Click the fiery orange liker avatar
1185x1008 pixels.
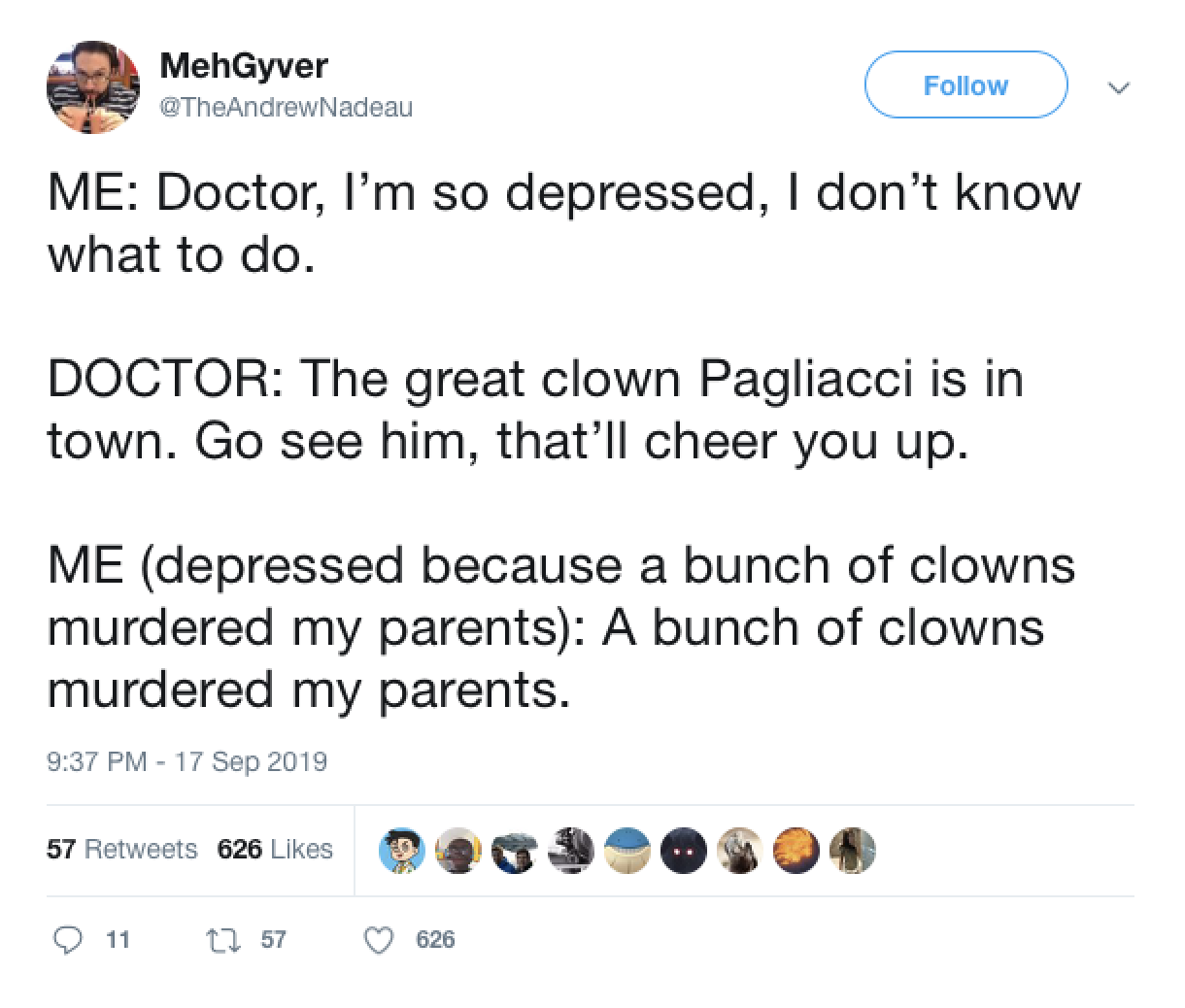coord(796,851)
